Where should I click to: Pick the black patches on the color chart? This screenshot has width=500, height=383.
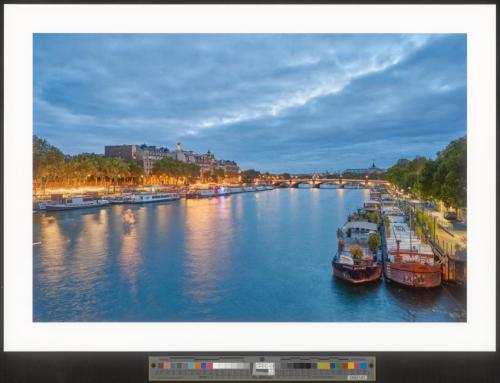pos(301,365)
